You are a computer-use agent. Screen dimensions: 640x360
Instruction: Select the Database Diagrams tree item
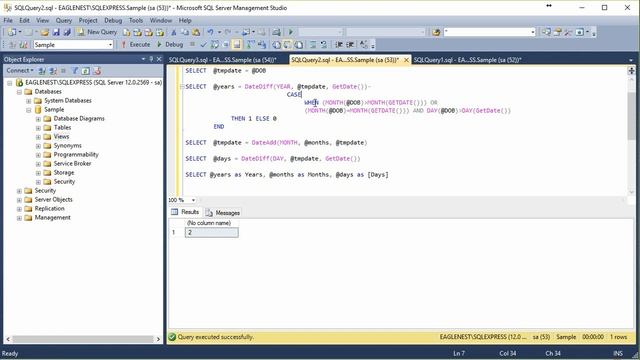click(x=79, y=119)
